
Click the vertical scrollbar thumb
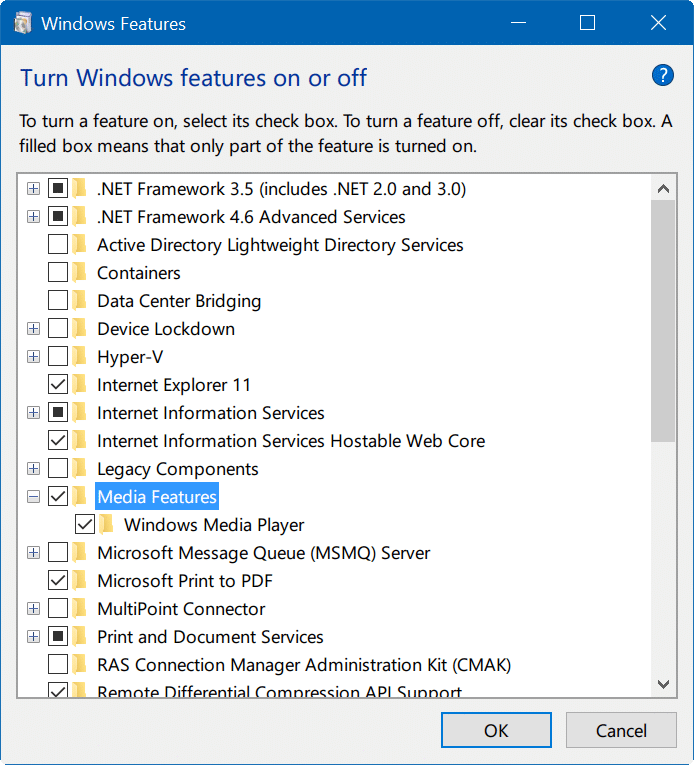tap(663, 321)
